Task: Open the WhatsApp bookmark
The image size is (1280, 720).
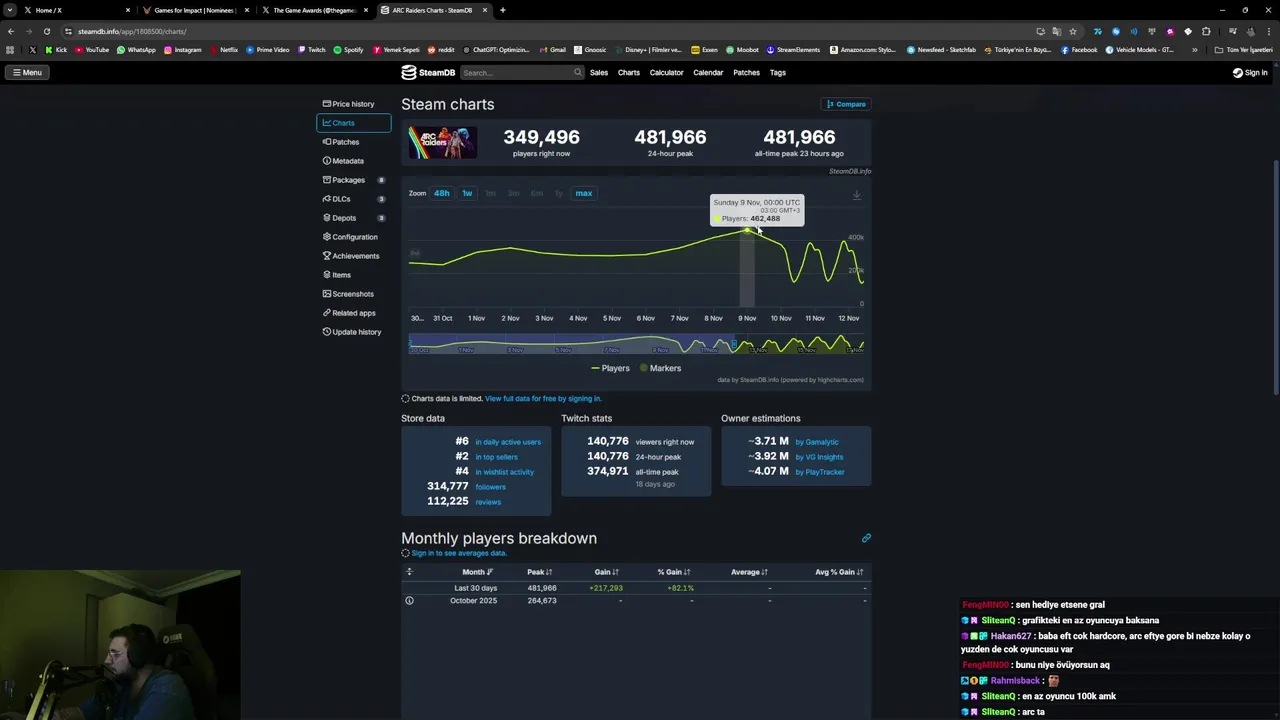Action: (136, 50)
